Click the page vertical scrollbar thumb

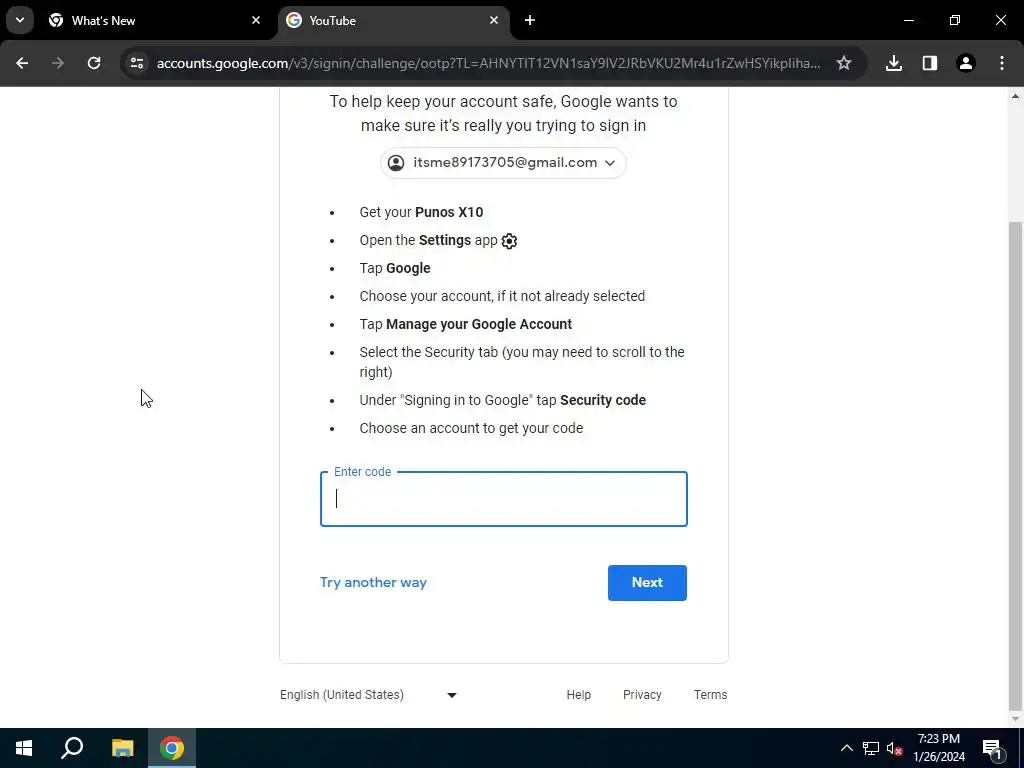pyautogui.click(x=1015, y=465)
